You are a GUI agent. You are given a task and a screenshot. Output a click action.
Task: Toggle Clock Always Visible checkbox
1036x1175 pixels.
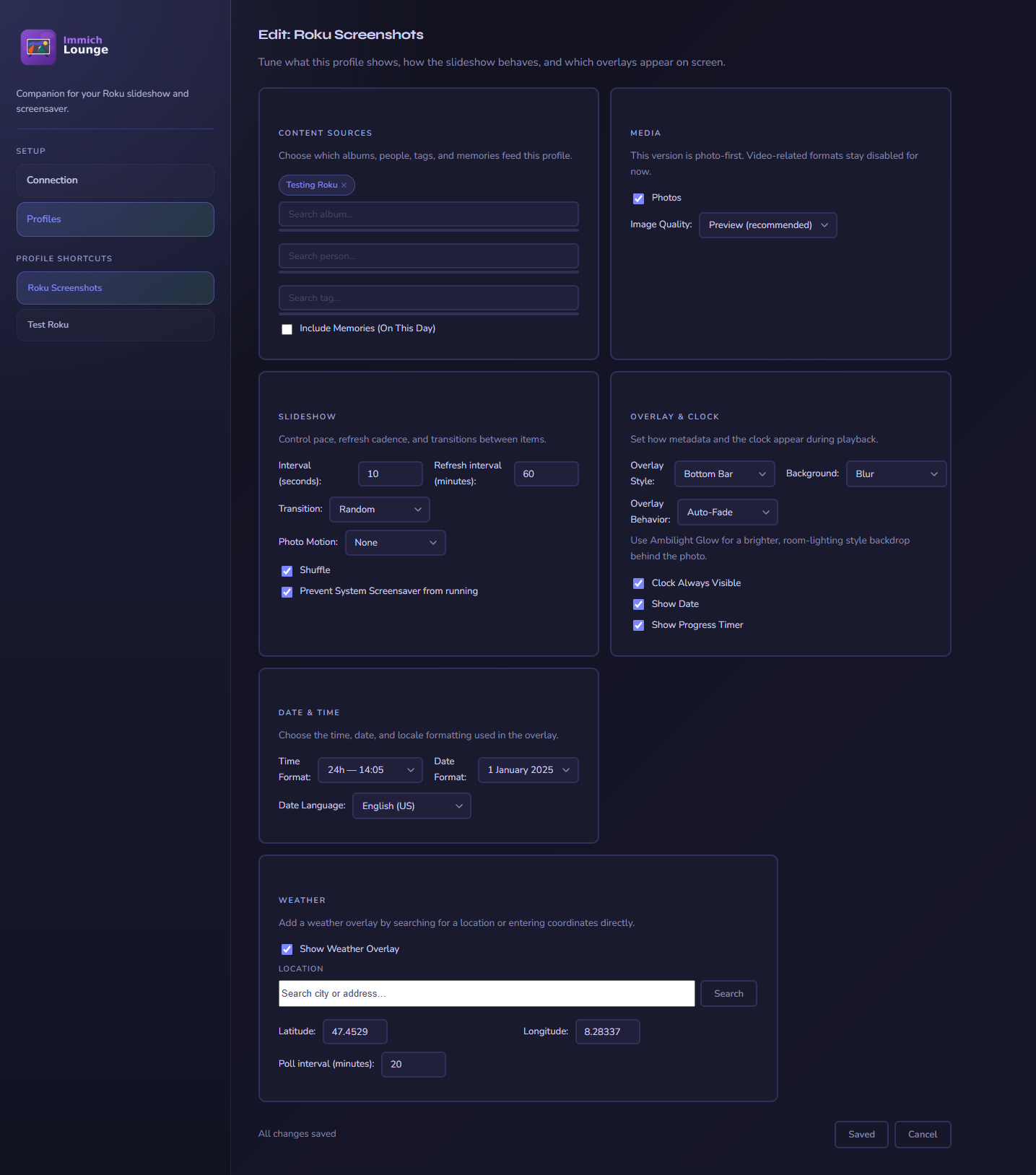click(639, 584)
